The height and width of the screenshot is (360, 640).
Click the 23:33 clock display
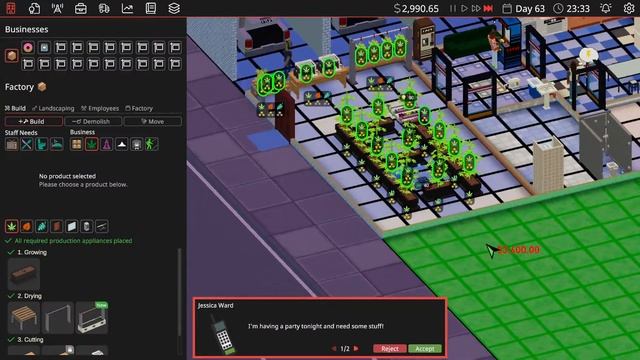(572, 9)
